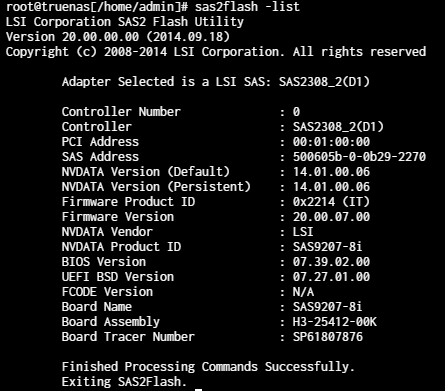The height and width of the screenshot is (391, 445).
Task: Click the Version 20.00.00.00 utility line
Action: click(118, 37)
